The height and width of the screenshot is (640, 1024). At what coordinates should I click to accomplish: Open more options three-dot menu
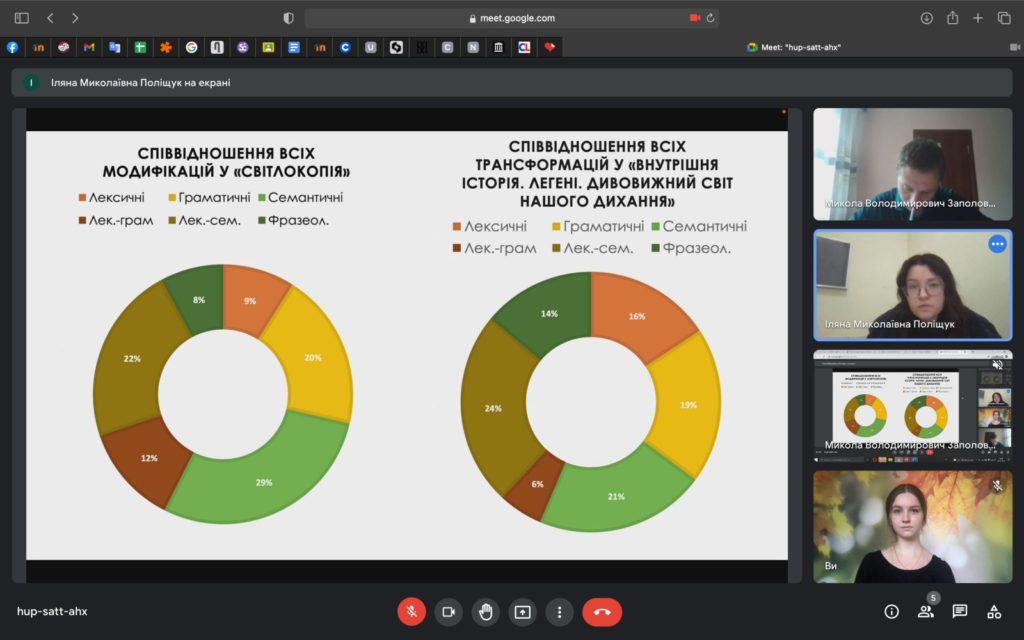559,612
